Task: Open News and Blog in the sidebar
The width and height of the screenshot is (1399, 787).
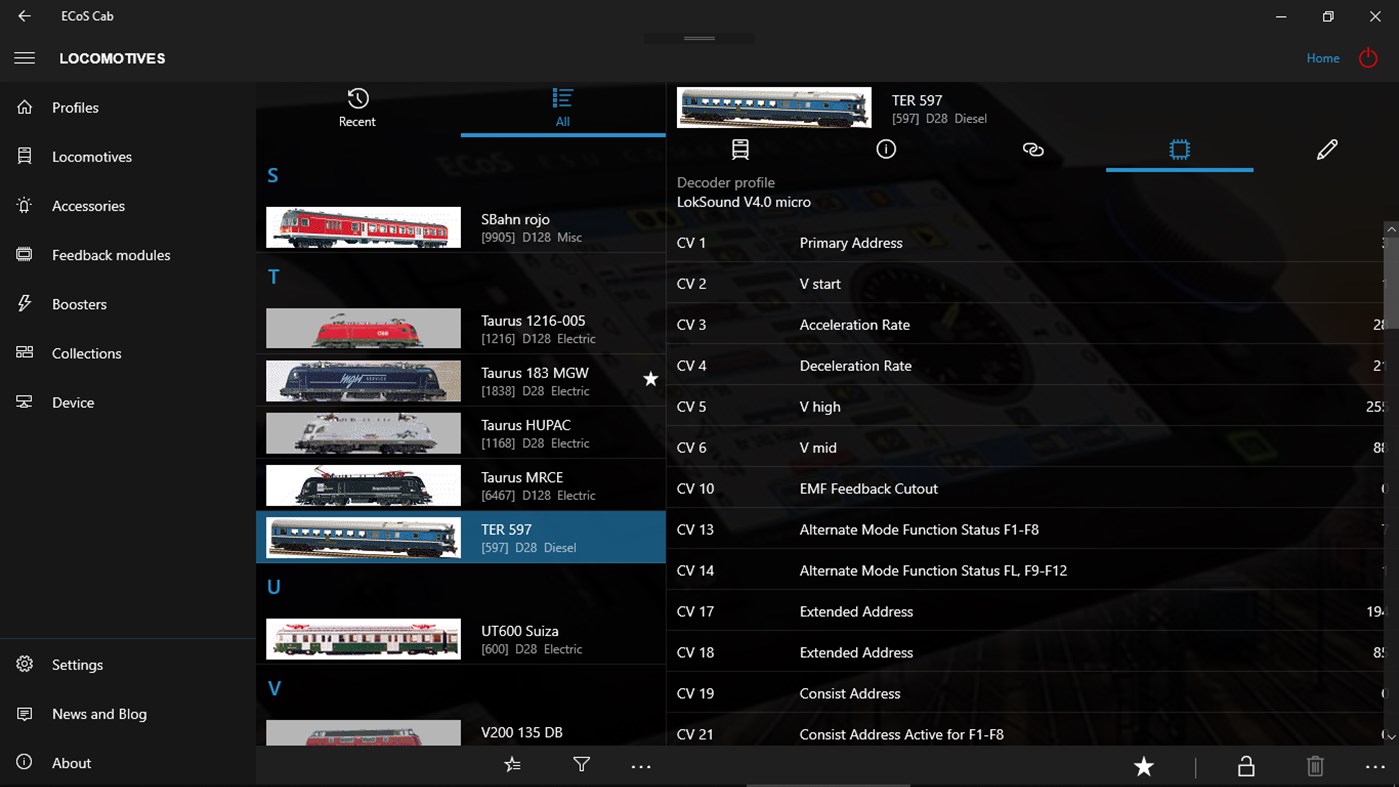Action: click(x=128, y=713)
